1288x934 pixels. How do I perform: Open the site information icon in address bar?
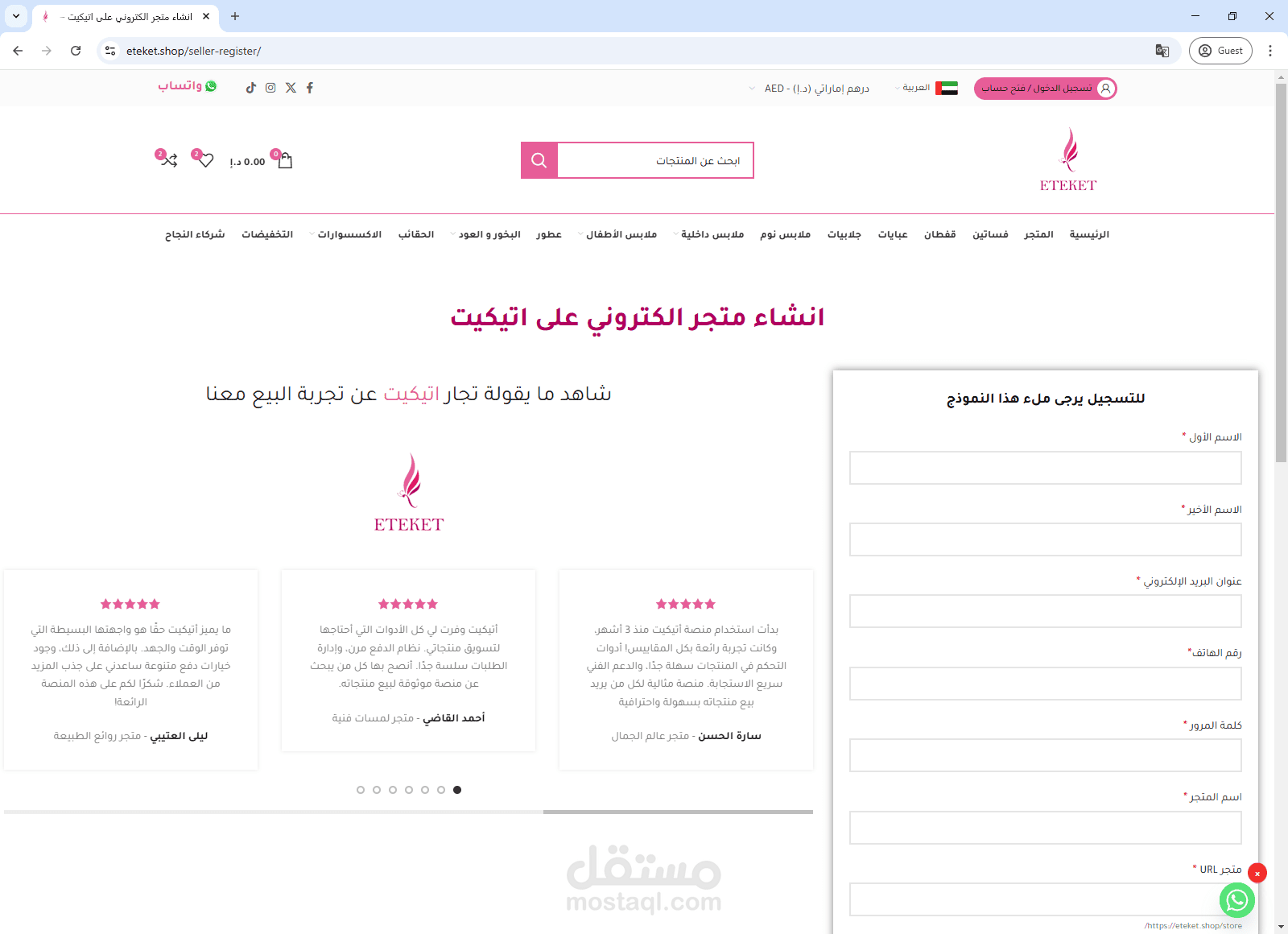click(x=111, y=51)
